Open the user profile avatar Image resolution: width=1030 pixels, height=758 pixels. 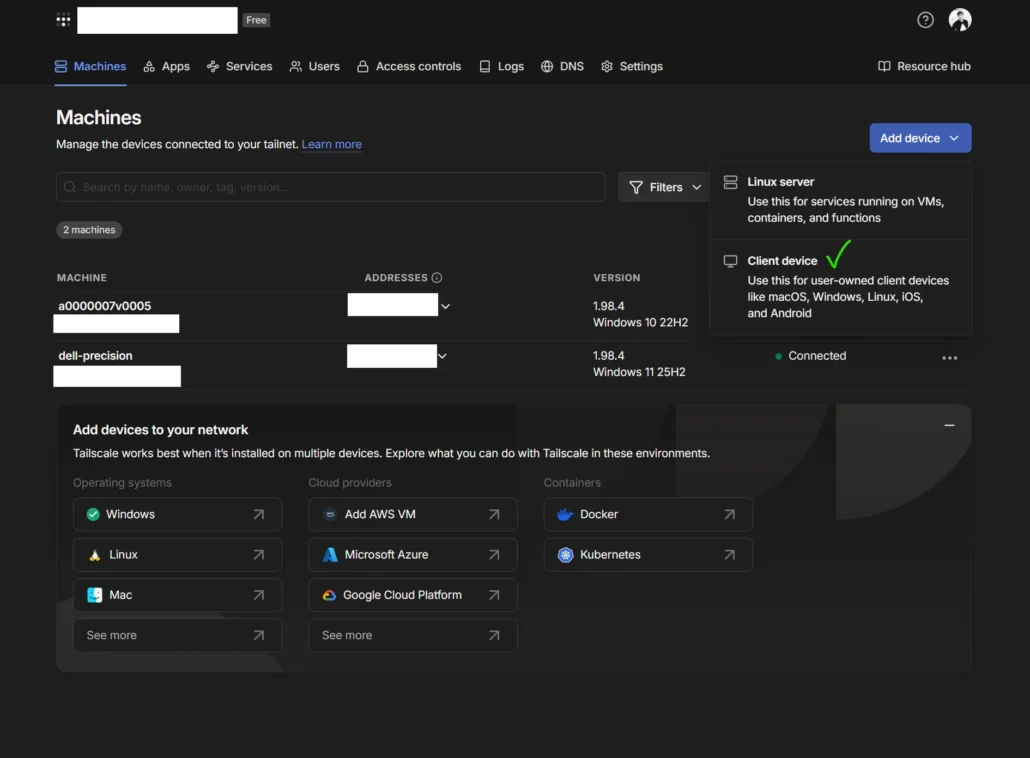click(960, 20)
